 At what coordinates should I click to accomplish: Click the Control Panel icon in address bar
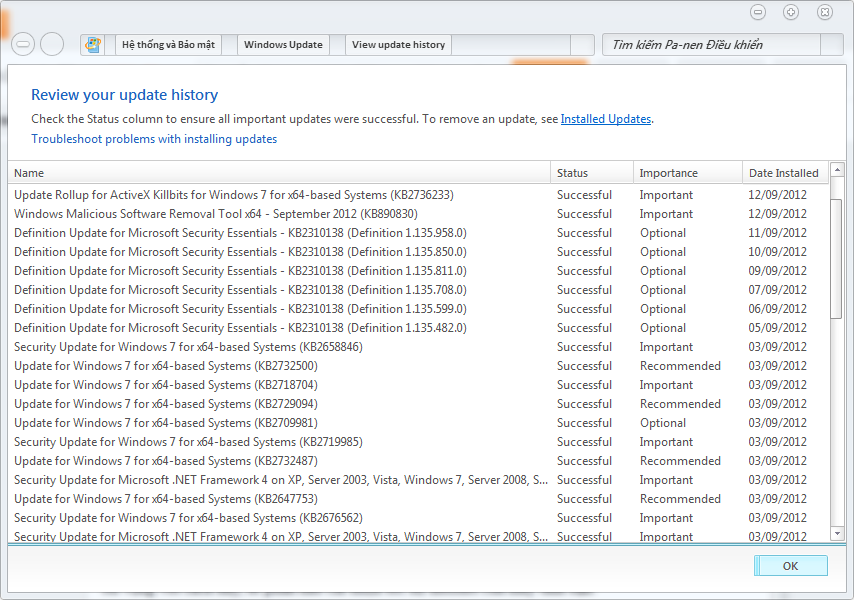click(x=94, y=44)
